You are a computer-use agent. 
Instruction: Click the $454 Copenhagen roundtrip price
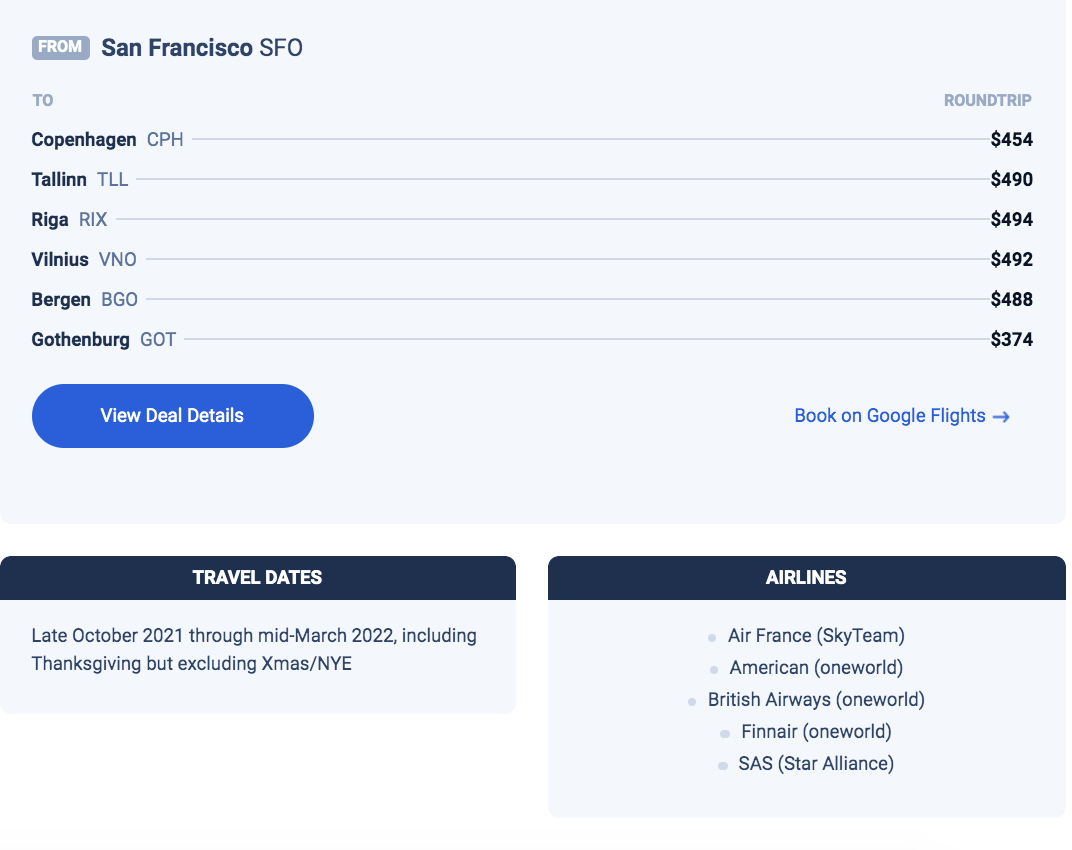[x=1012, y=140]
